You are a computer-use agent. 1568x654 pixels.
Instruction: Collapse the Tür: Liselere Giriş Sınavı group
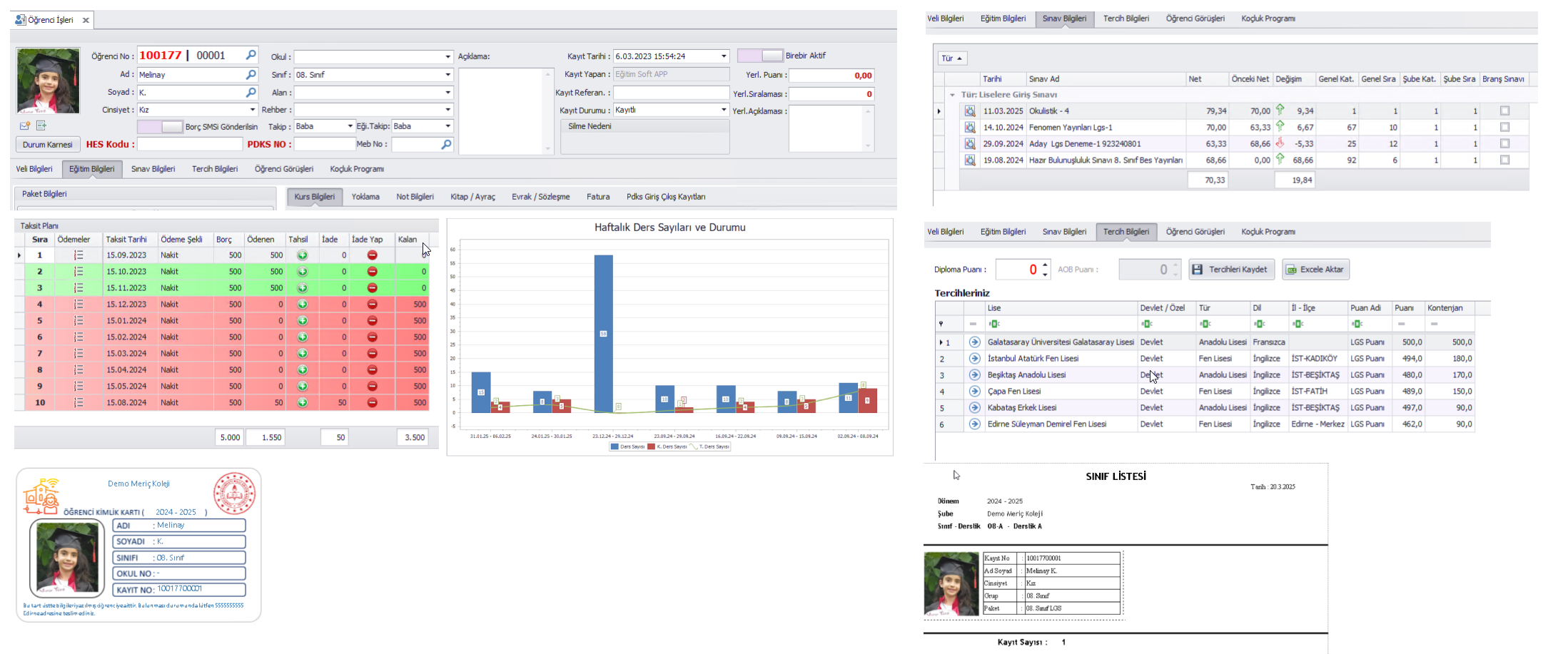point(952,95)
